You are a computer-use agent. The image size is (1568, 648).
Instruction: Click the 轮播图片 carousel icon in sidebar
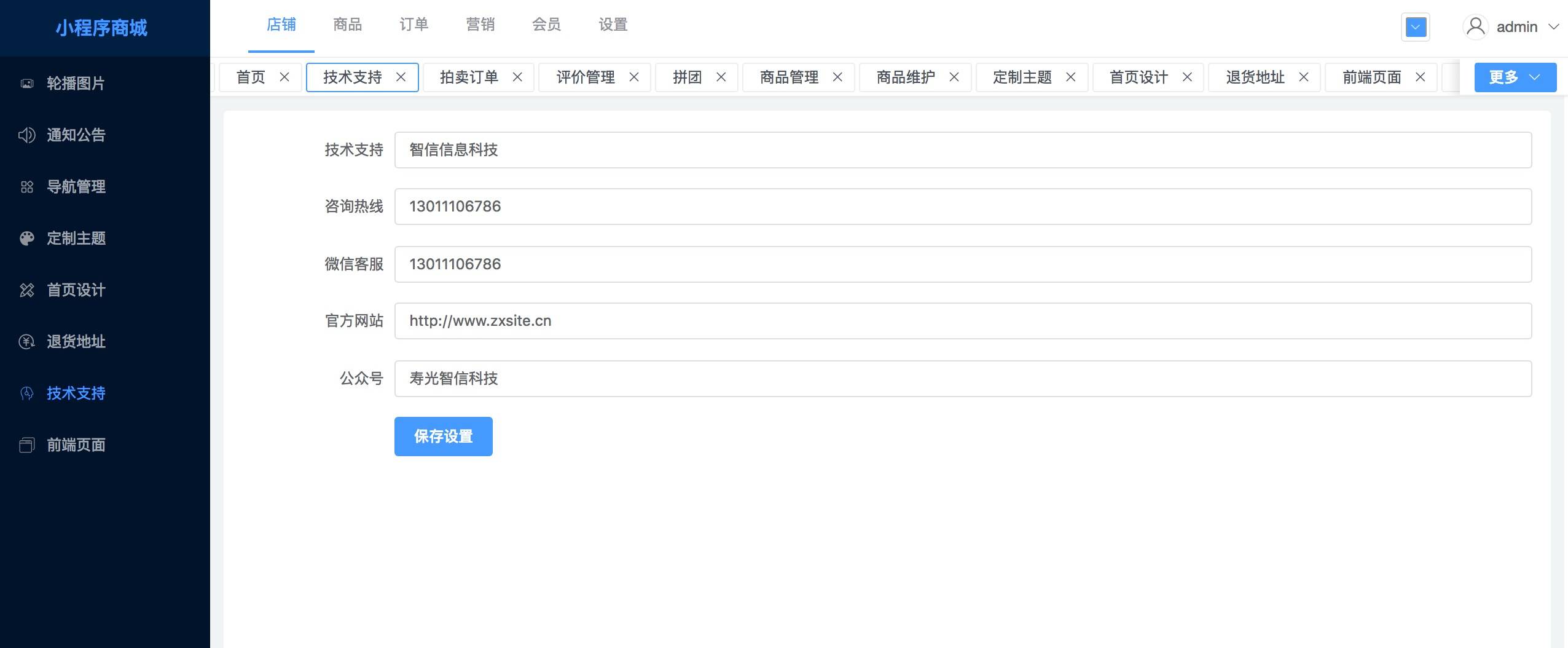click(x=27, y=83)
